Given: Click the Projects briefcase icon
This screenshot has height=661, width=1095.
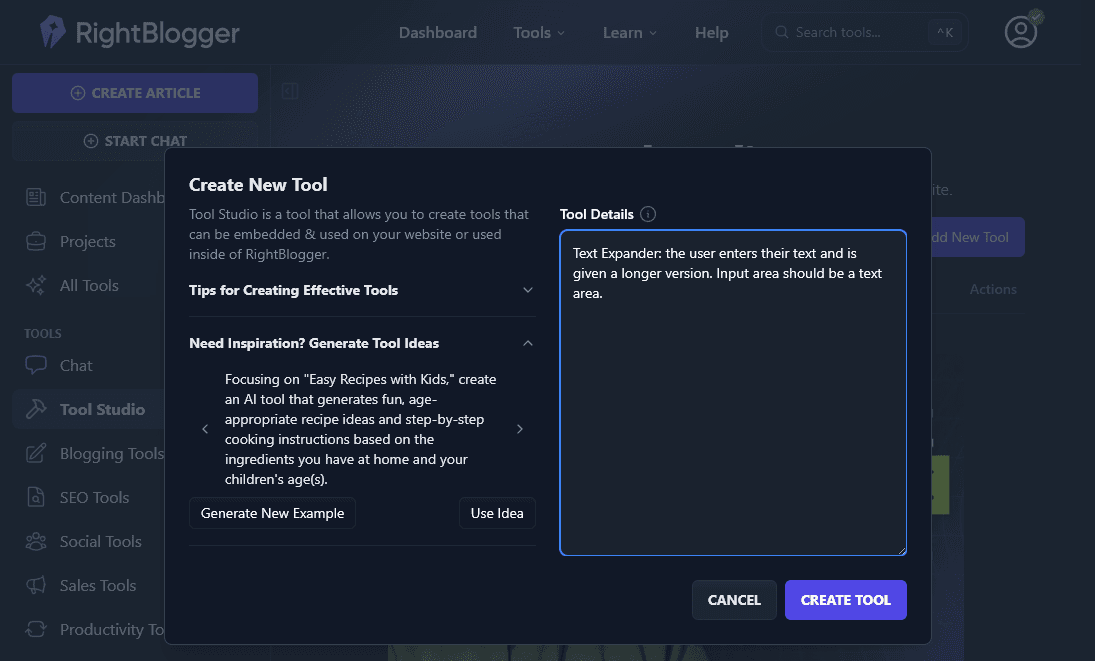Looking at the screenshot, I should (x=36, y=241).
